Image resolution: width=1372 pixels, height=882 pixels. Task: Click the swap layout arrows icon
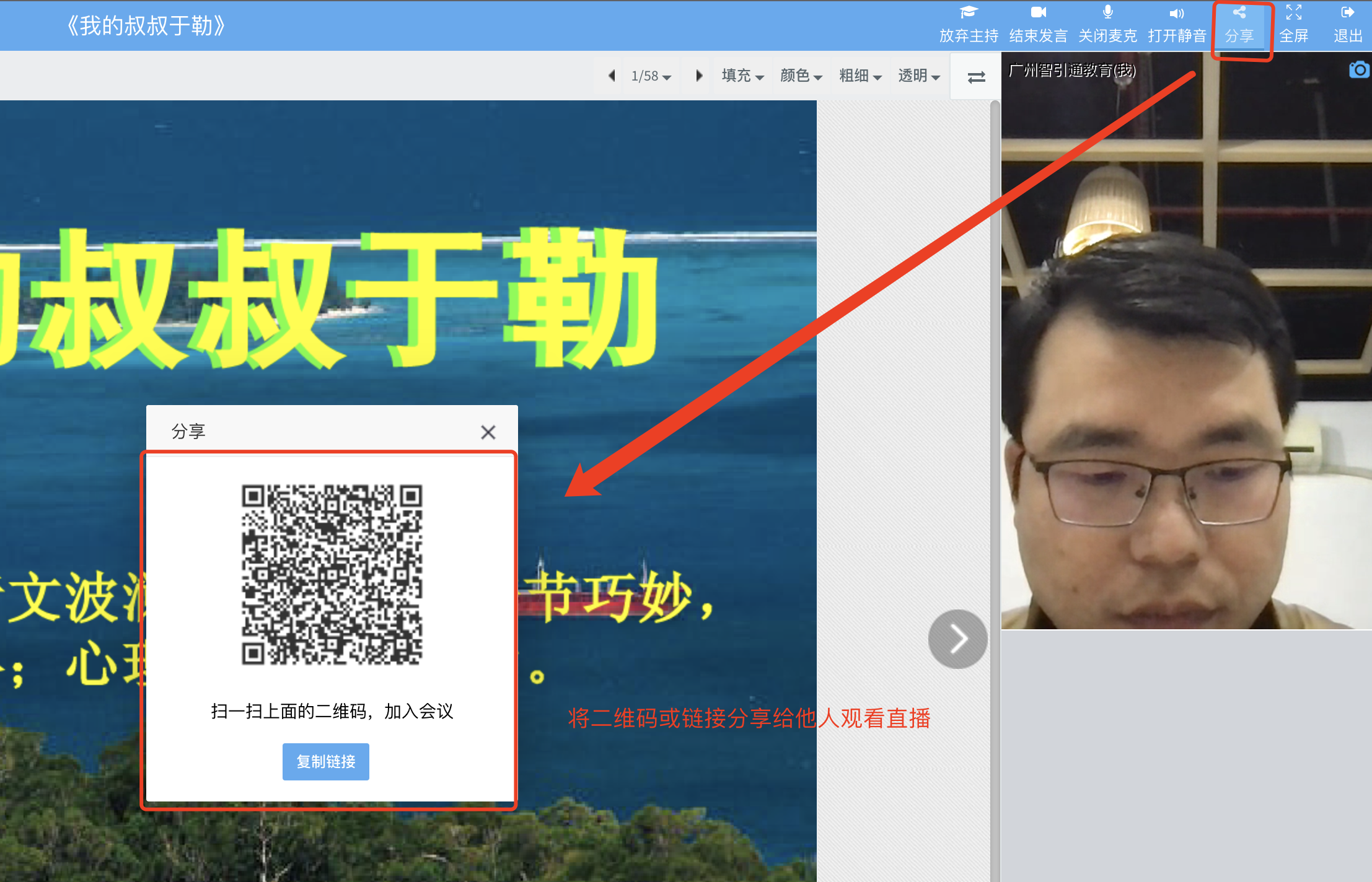(976, 77)
